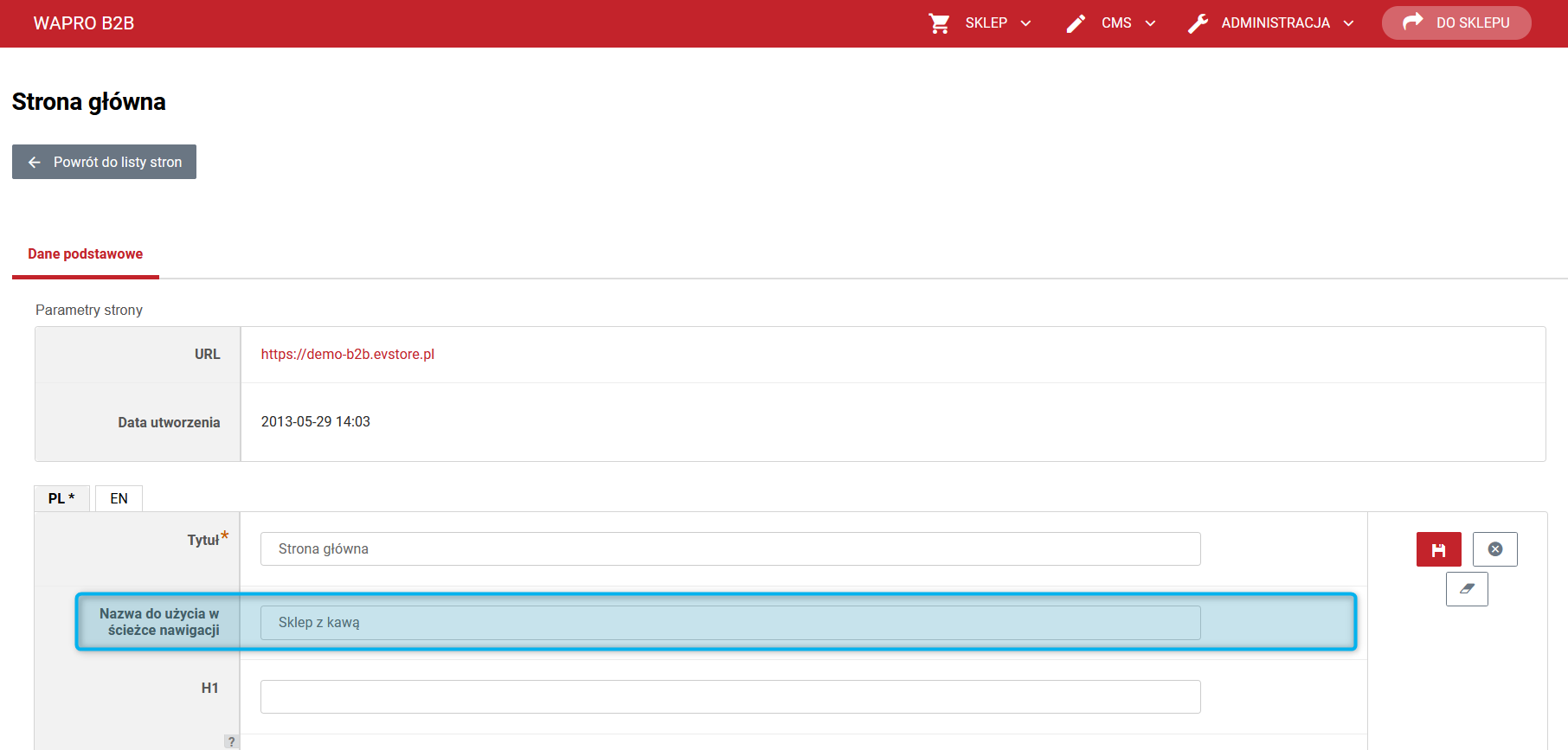Click the question mark help icon
Viewport: 1568px width, 750px height.
(x=231, y=741)
